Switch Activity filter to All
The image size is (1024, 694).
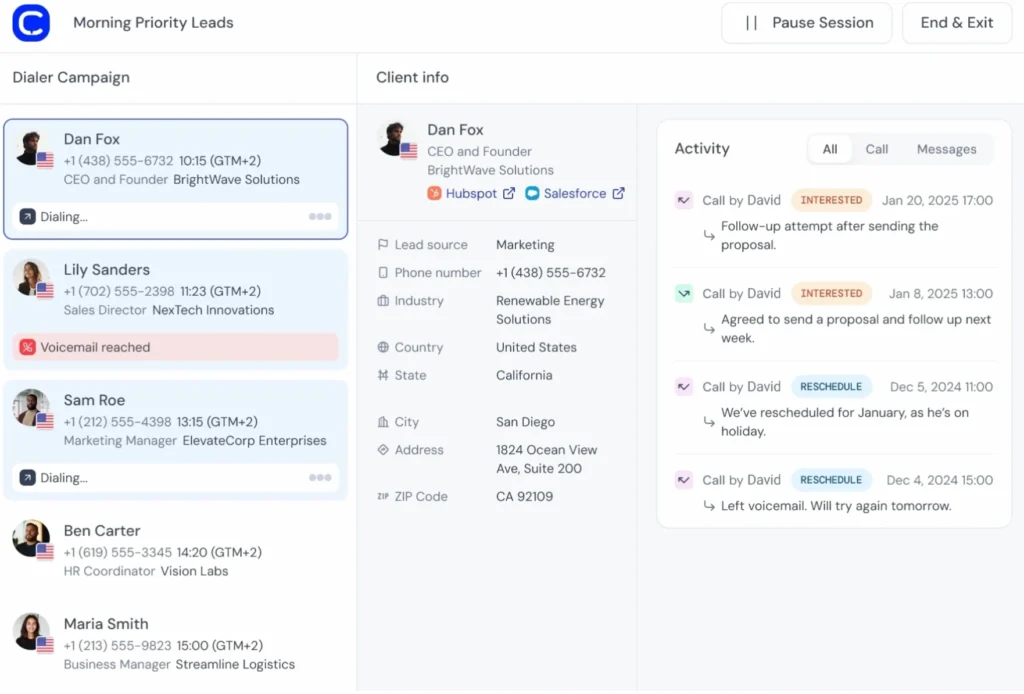pyautogui.click(x=830, y=149)
